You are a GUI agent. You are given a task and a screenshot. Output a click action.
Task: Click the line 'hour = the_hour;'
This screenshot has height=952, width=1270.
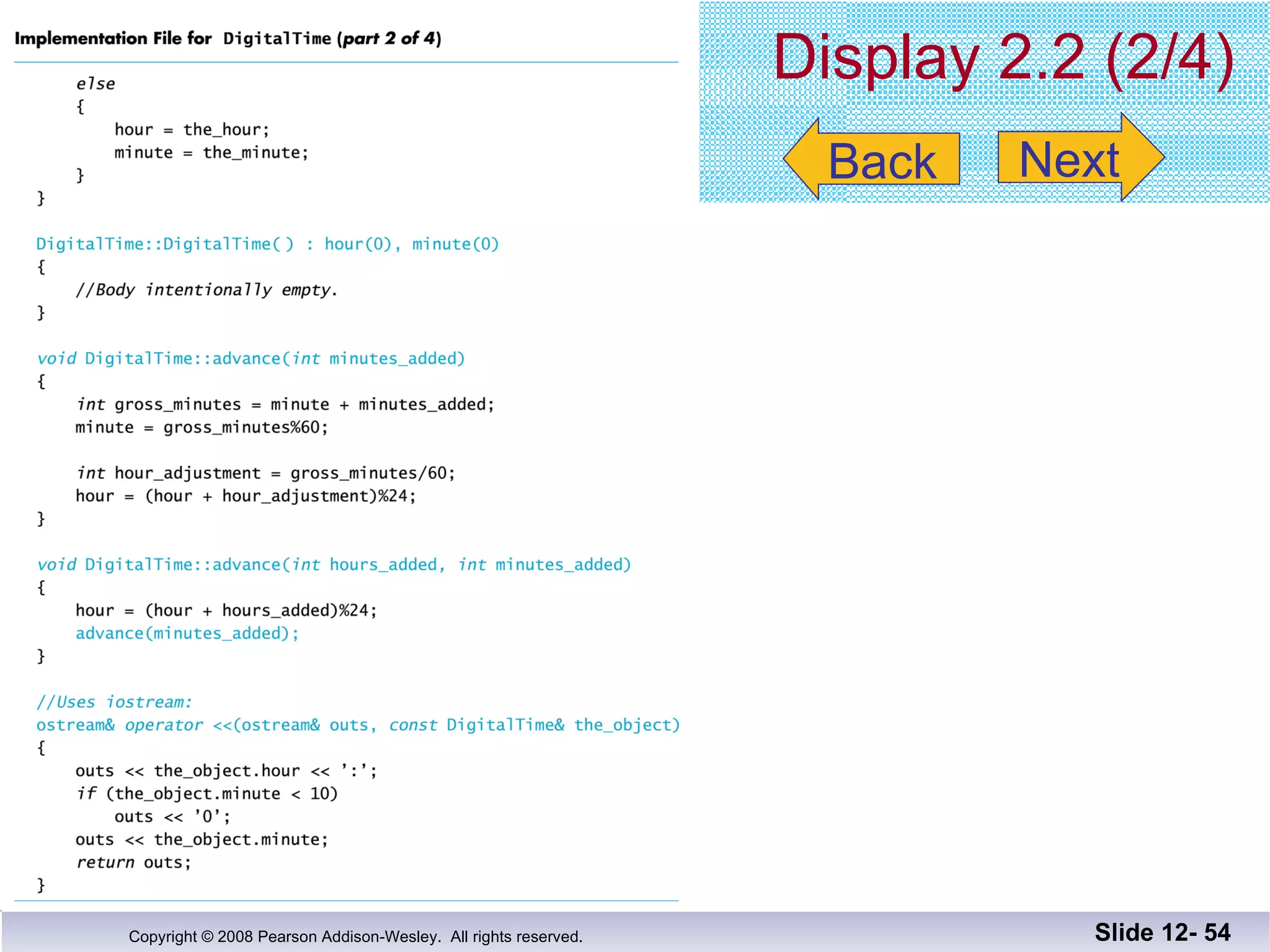tap(192, 130)
